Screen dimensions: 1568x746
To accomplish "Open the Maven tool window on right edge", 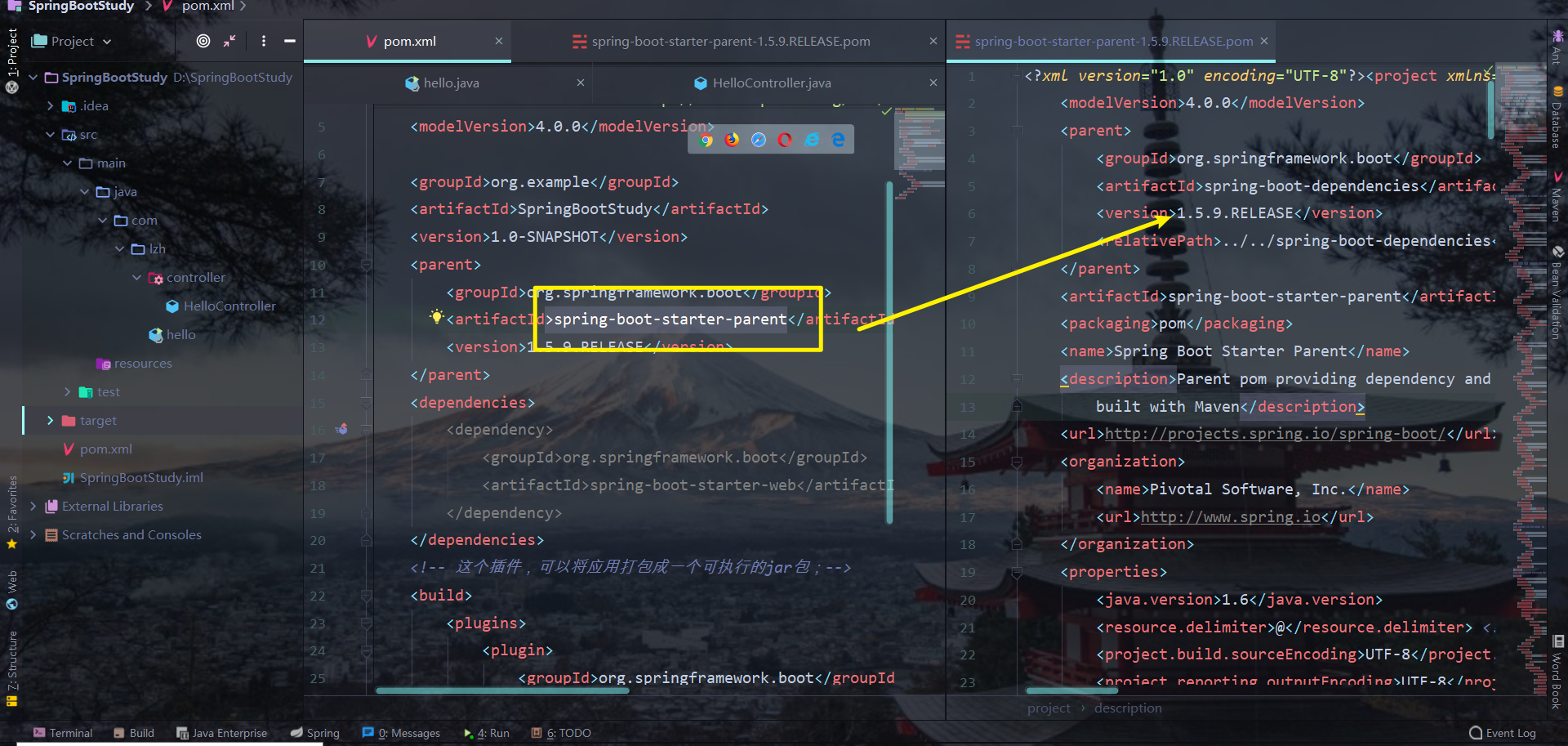I will pos(1557,197).
